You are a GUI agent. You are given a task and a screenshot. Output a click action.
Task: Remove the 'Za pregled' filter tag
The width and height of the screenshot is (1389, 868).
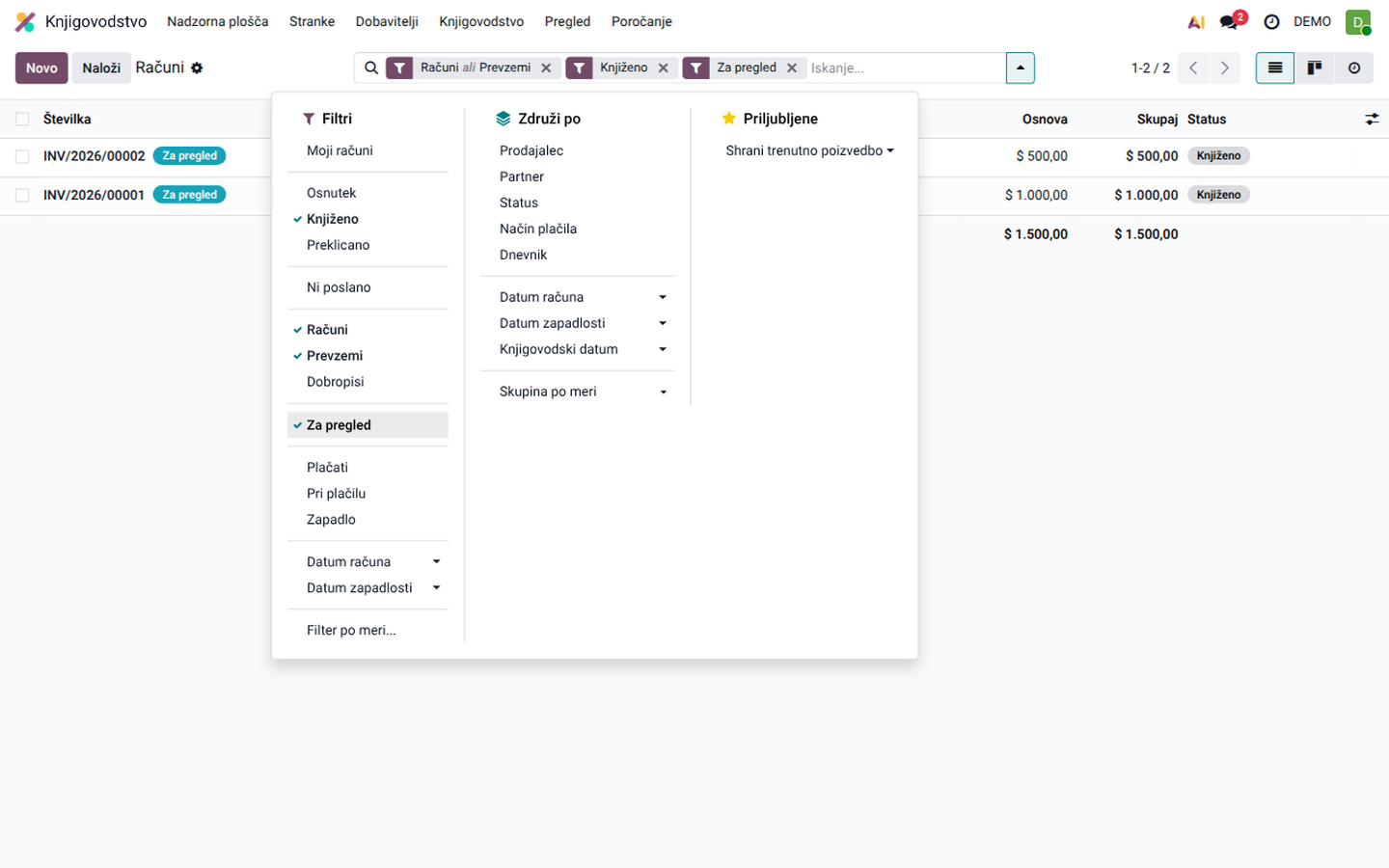tap(792, 68)
